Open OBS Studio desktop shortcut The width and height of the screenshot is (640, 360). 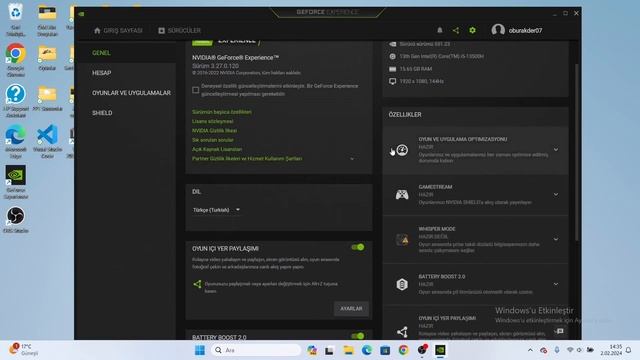tap(16, 220)
